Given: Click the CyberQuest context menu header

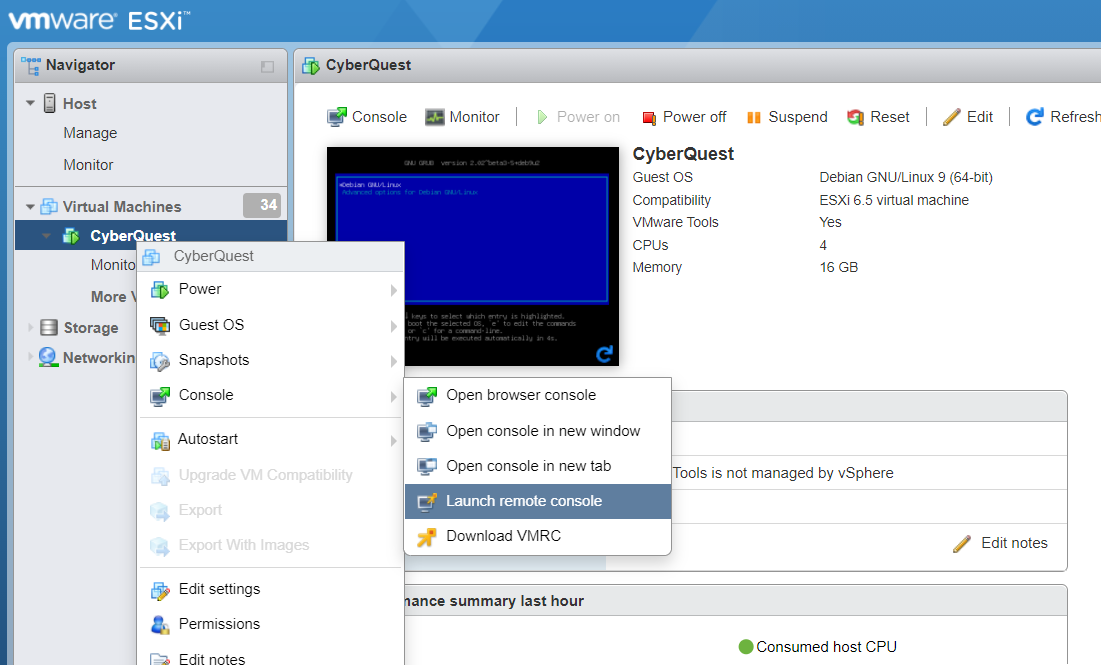Looking at the screenshot, I should (x=271, y=256).
